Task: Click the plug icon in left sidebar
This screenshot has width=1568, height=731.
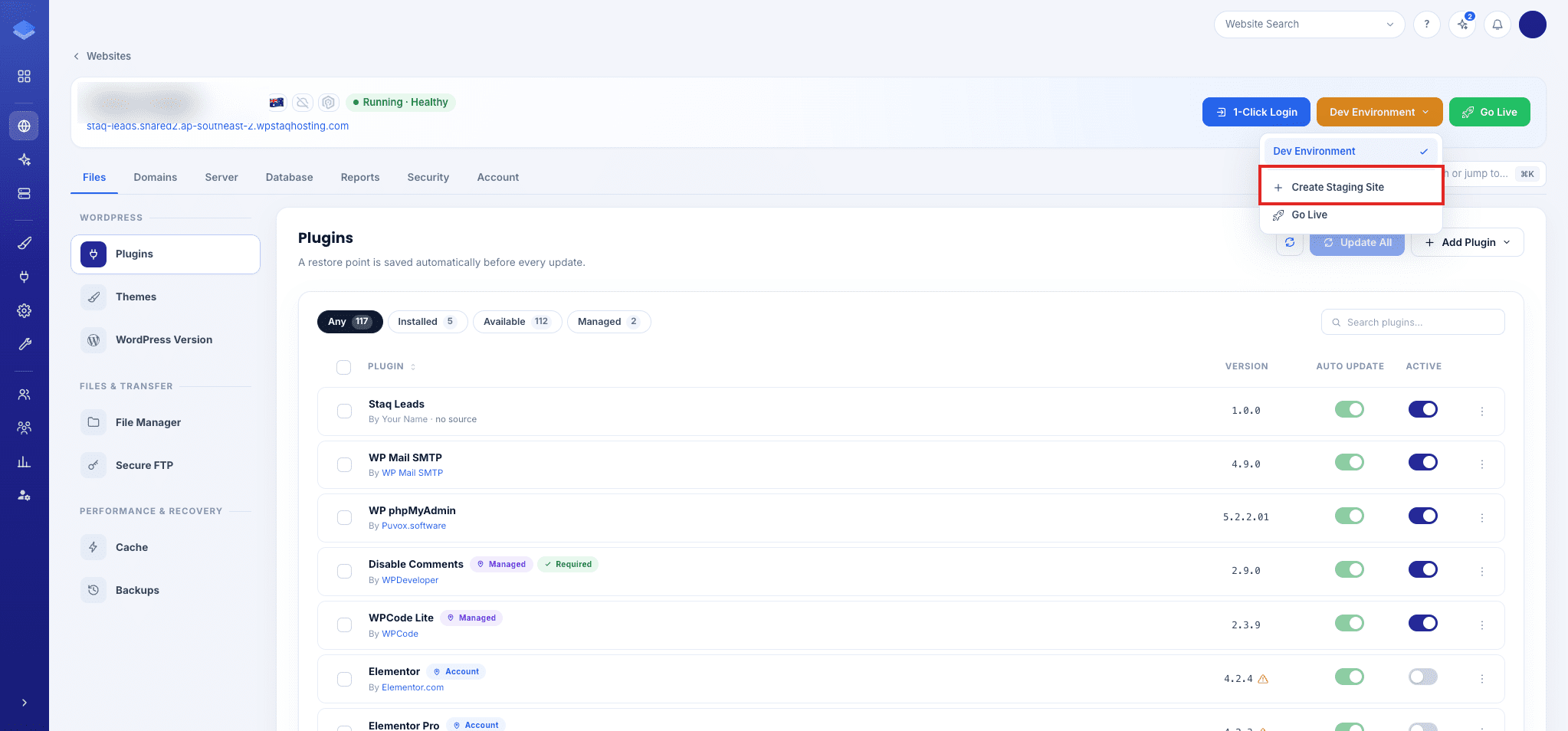Action: point(24,277)
